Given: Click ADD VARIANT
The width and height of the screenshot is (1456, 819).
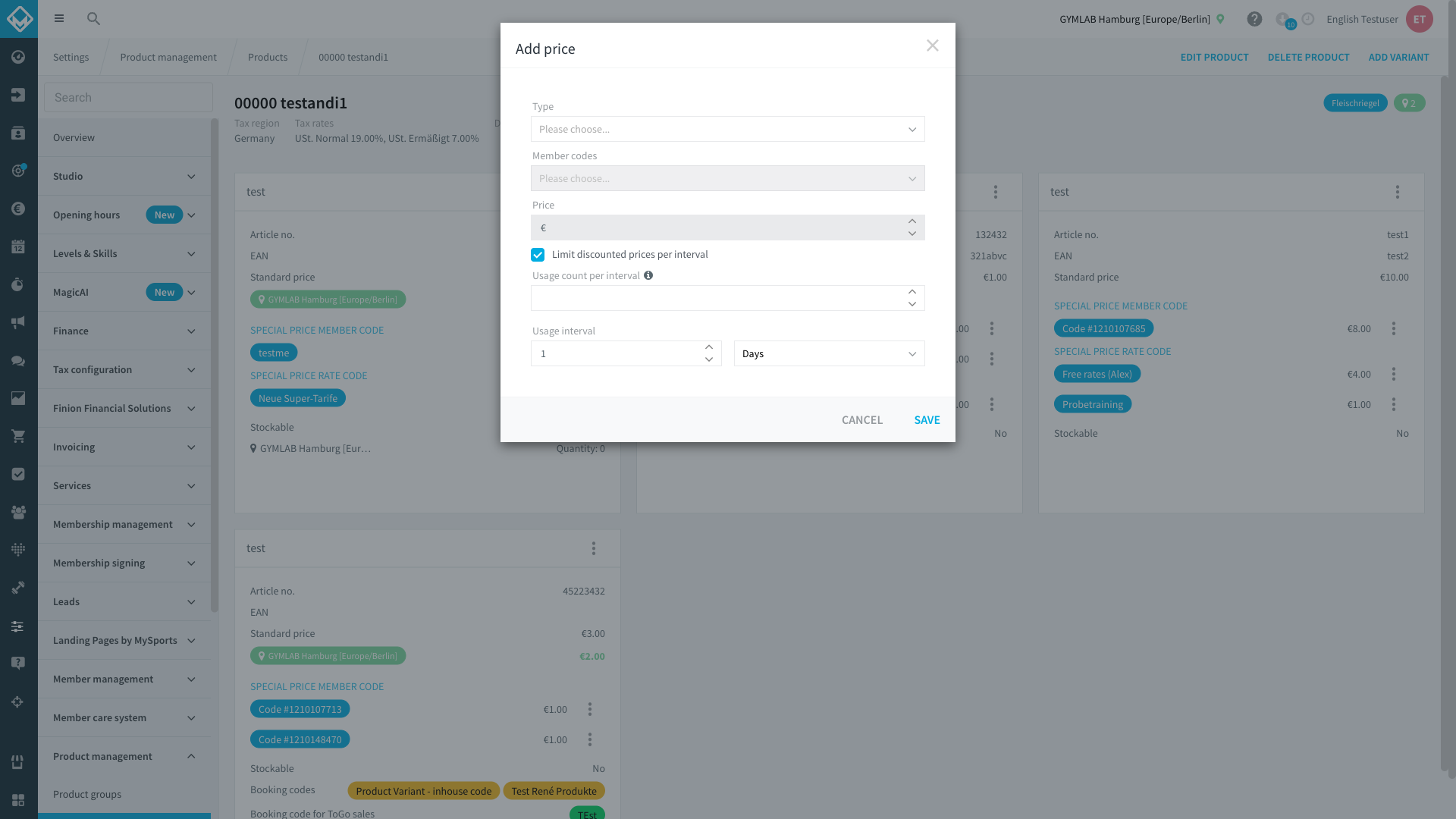Looking at the screenshot, I should pyautogui.click(x=1398, y=57).
